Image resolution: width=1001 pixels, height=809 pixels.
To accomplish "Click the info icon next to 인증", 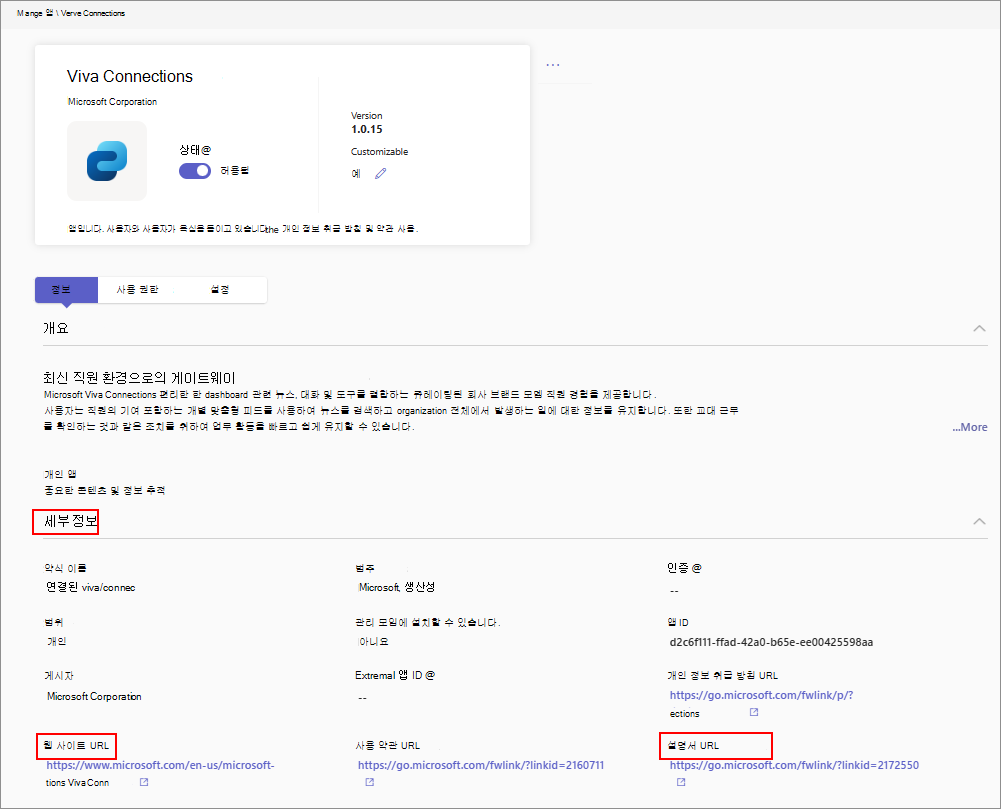I will (x=697, y=568).
